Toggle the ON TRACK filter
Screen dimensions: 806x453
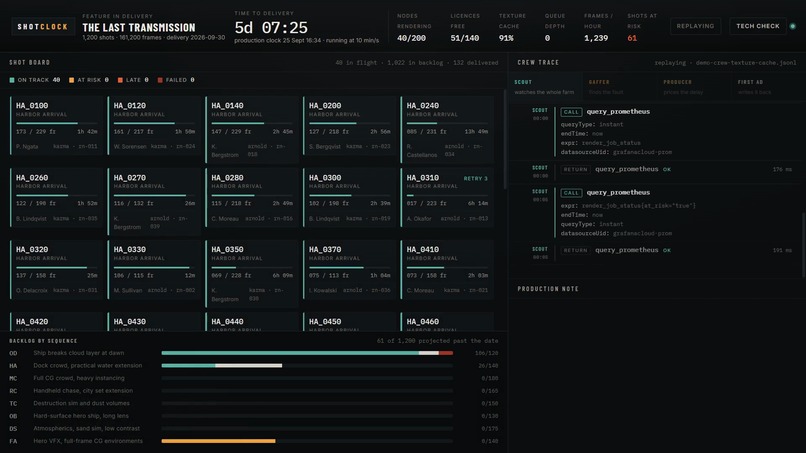34,80
